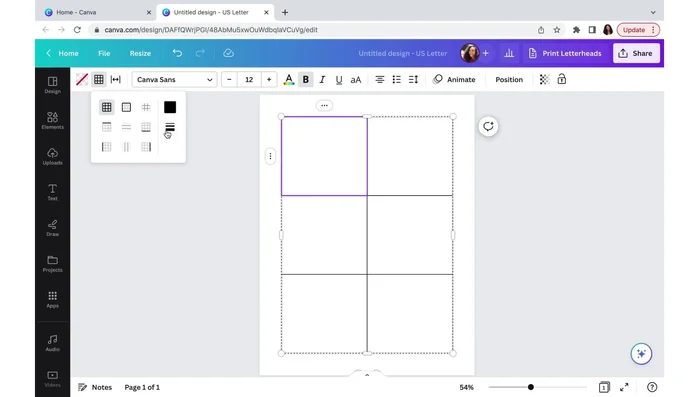Select left border option
The height and width of the screenshot is (397, 699).
click(107, 147)
